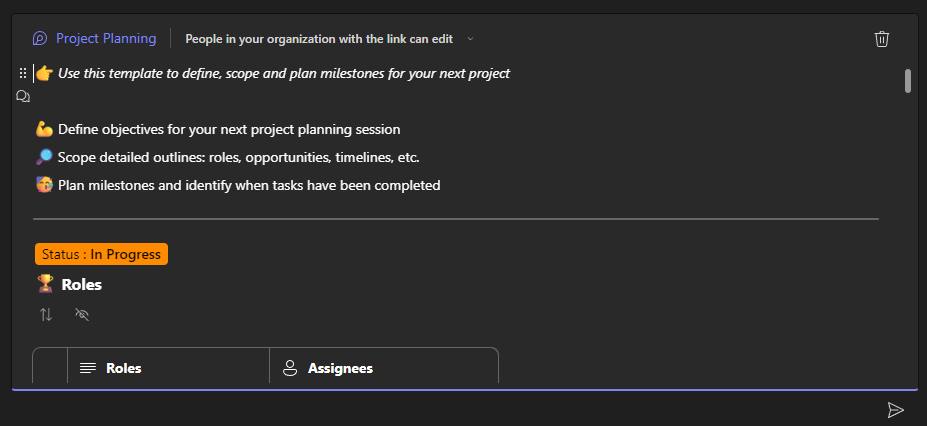Open the Project Planning link
Viewport: 927px width, 426px height.
click(x=106, y=38)
